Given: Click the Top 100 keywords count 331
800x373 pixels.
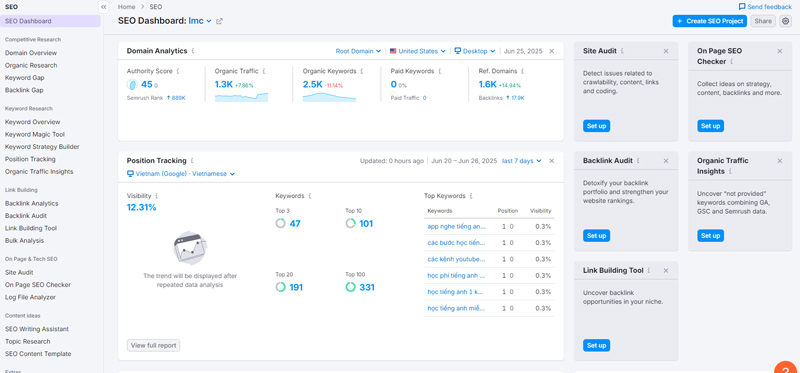Looking at the screenshot, I should point(367,287).
